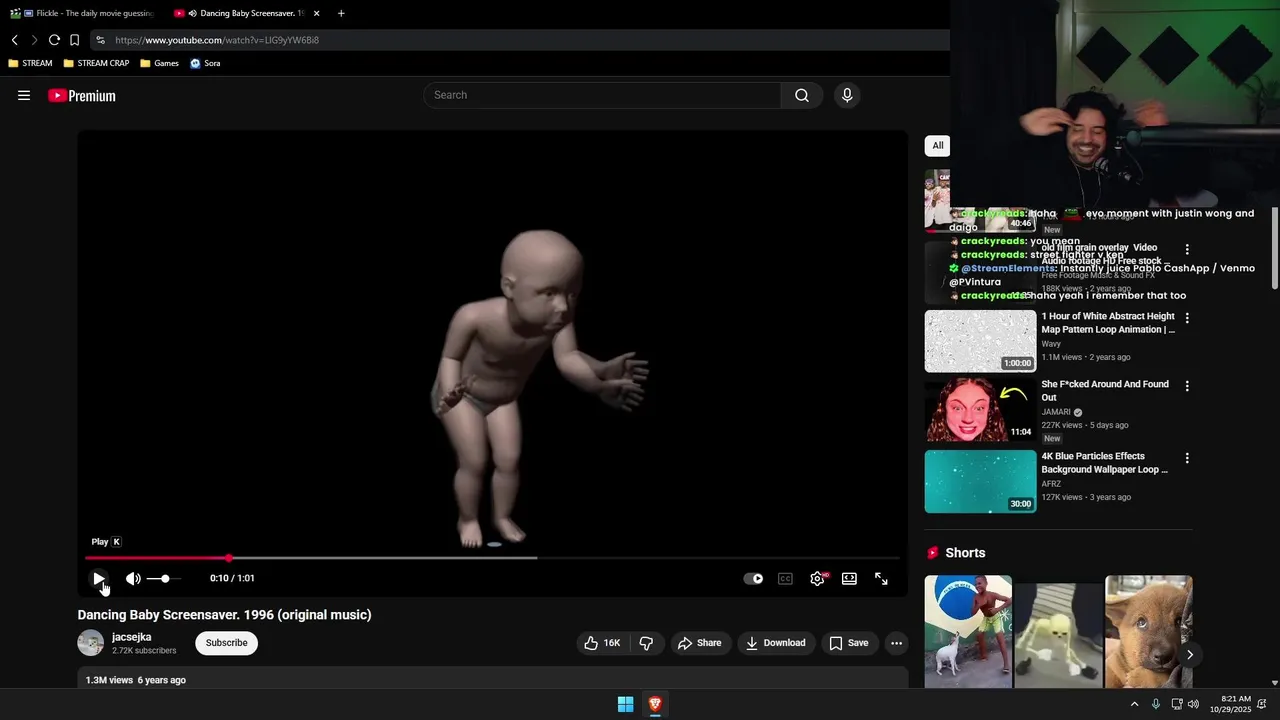
Task: Open jacsejka channel avatar
Action: pyautogui.click(x=91, y=643)
